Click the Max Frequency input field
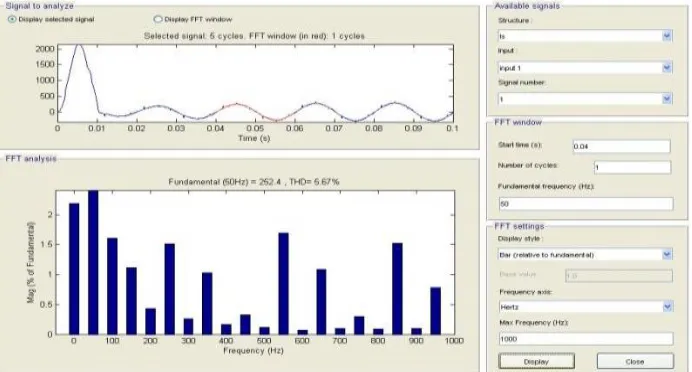This screenshot has width=692, height=372. (x=586, y=339)
